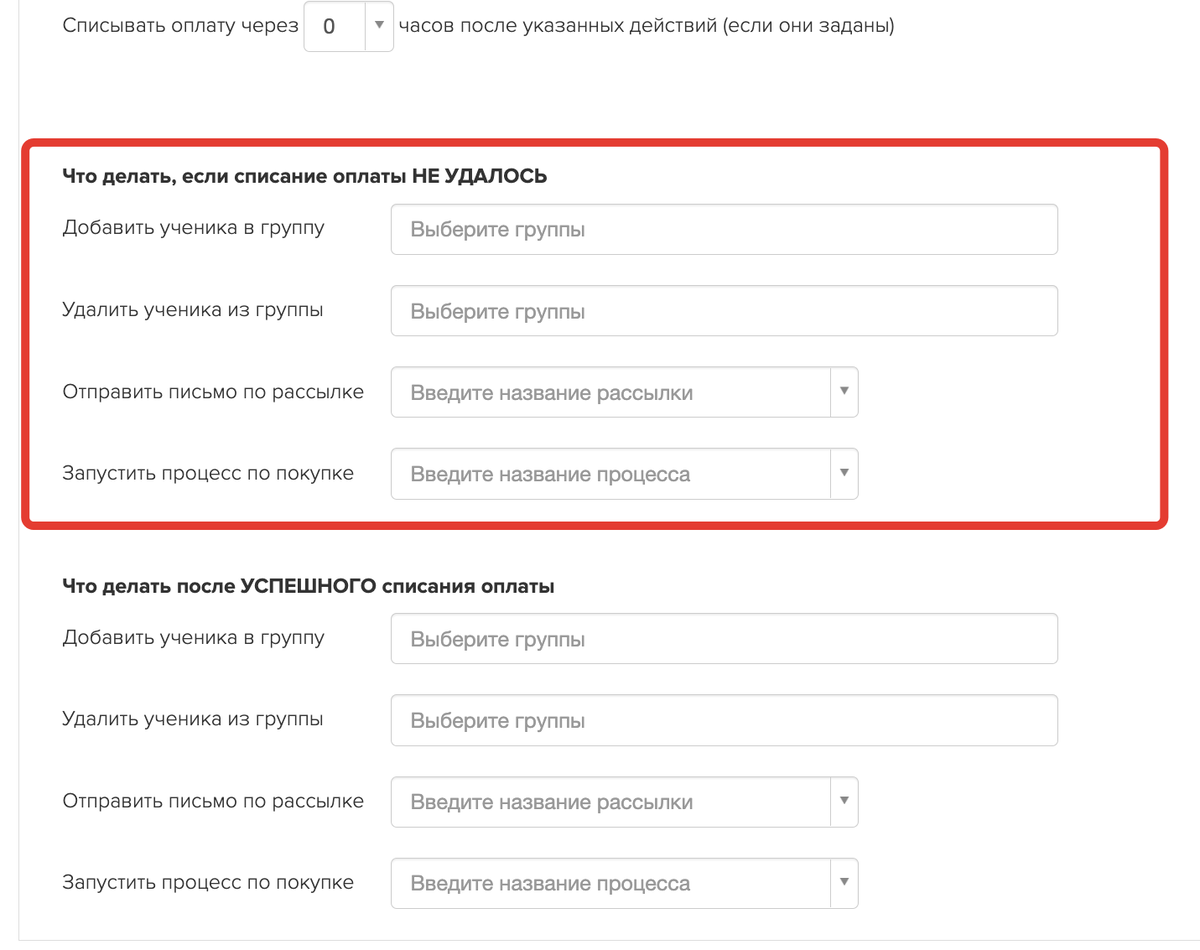Select add-to-group field in successful payment section
The width and height of the screenshot is (1200, 950).
click(724, 639)
